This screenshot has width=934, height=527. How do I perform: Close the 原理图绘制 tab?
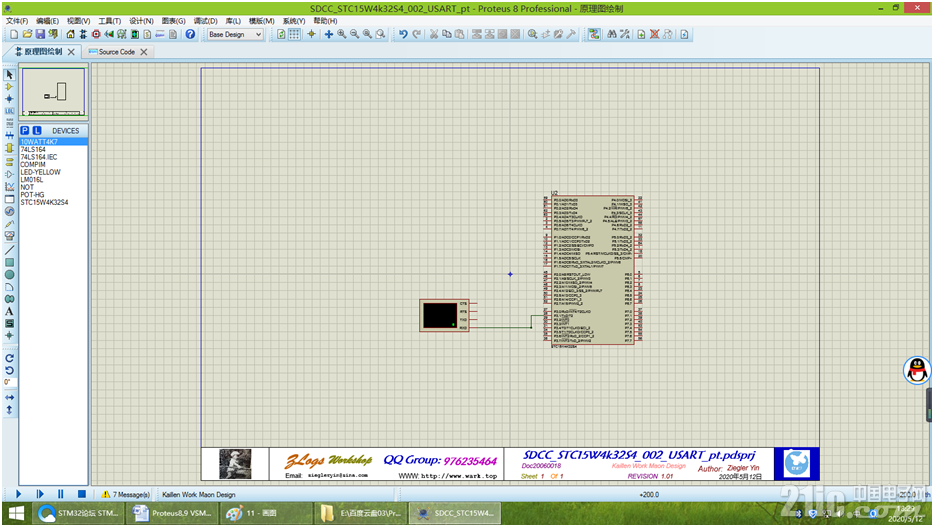[71, 52]
